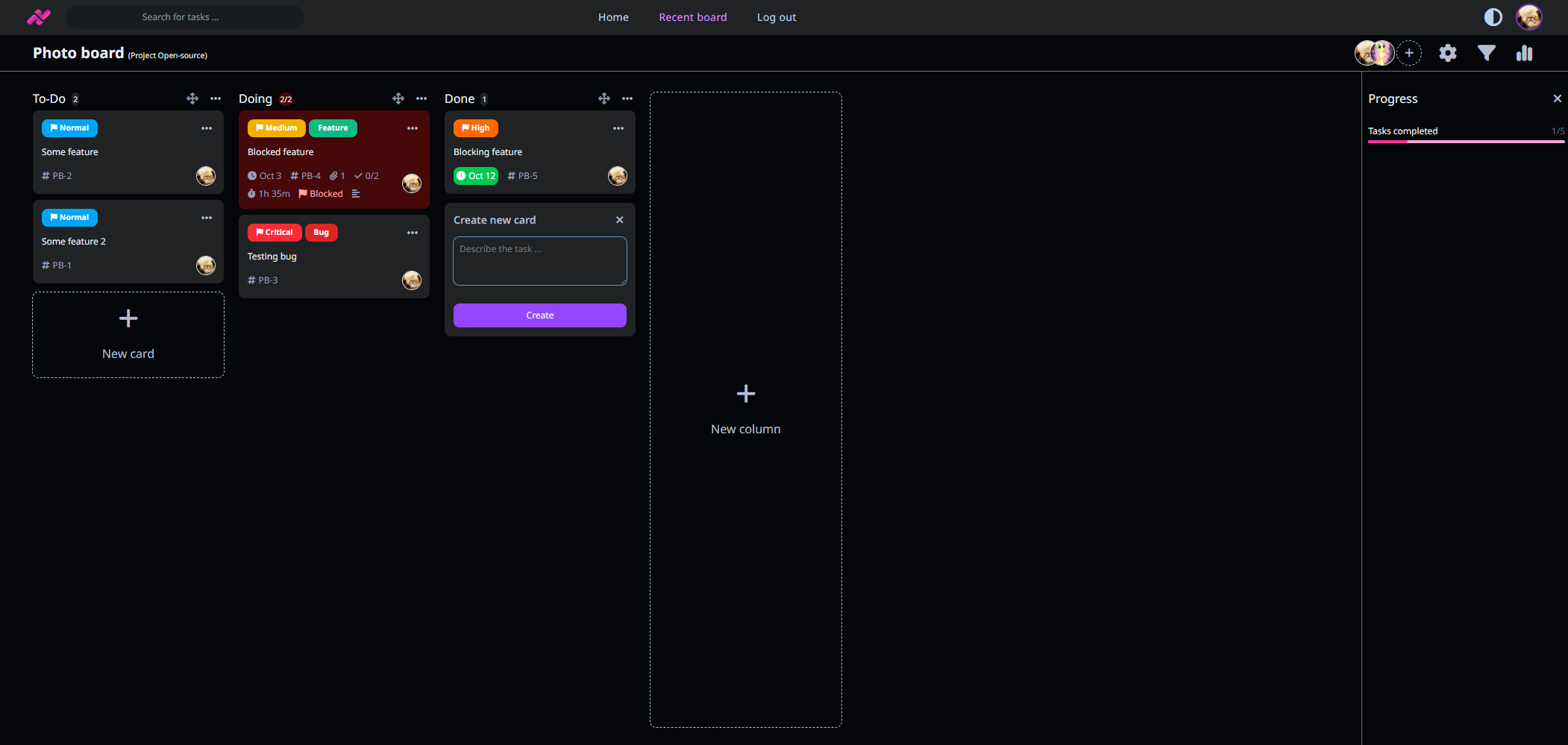Open the board filter
The image size is (1568, 745).
(x=1486, y=53)
